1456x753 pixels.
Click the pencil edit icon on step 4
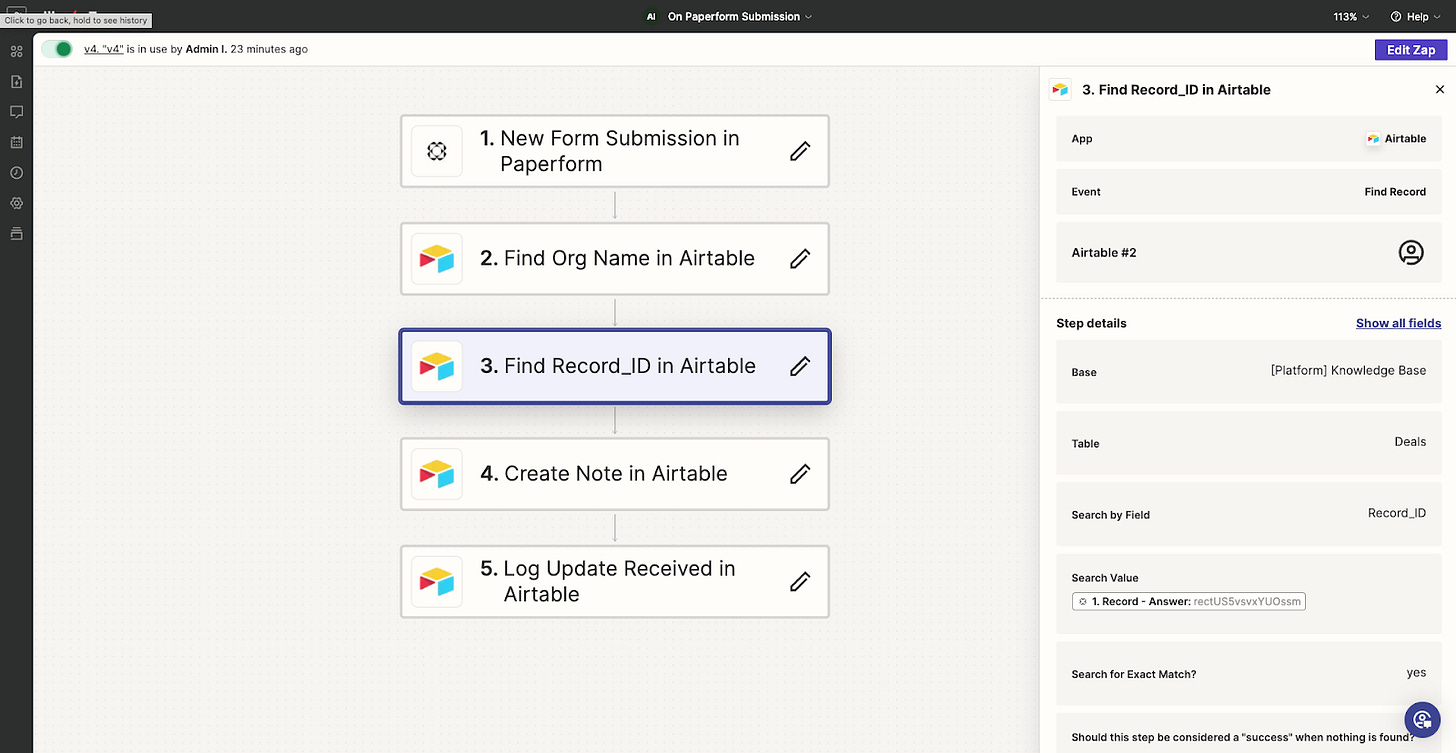point(800,474)
